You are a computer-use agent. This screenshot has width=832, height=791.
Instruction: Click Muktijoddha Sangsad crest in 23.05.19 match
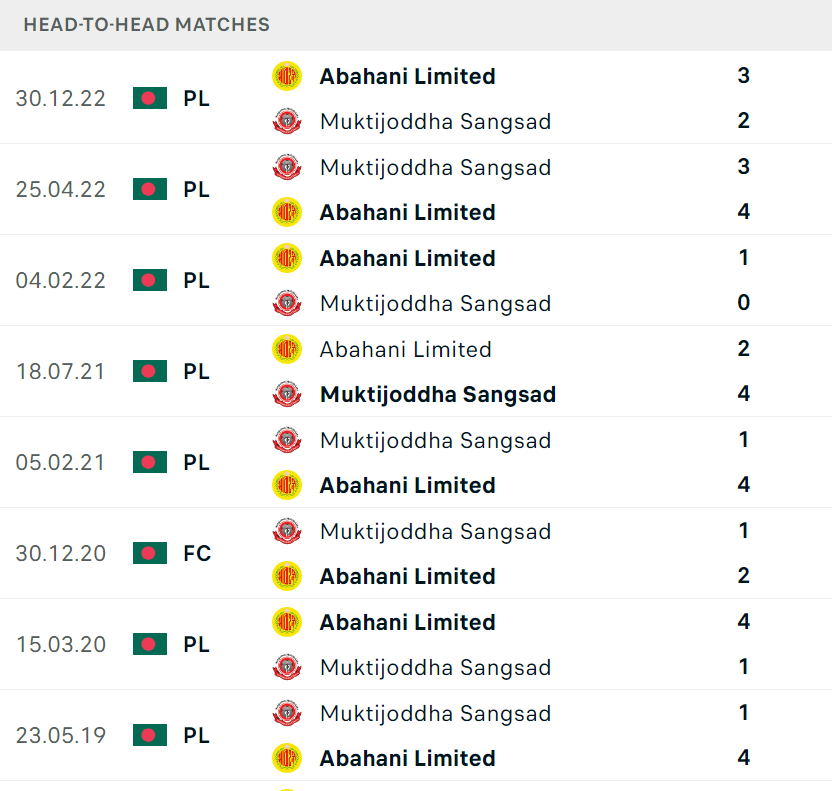click(x=287, y=713)
